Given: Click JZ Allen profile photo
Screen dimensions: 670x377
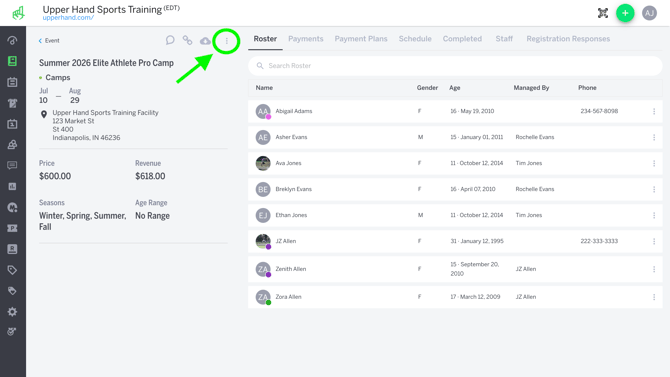Looking at the screenshot, I should click(x=263, y=242).
